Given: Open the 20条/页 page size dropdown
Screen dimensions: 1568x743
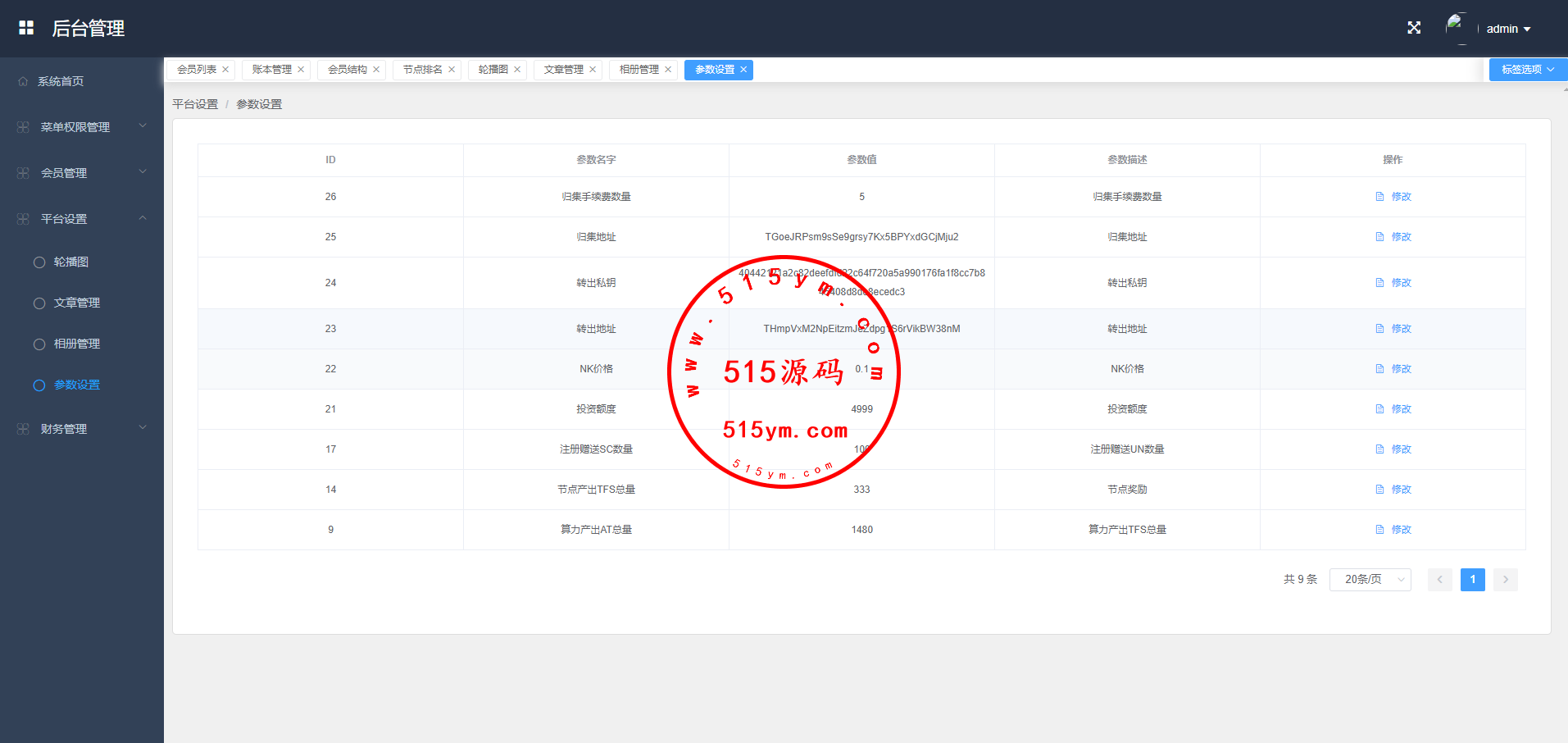Looking at the screenshot, I should (x=1370, y=580).
